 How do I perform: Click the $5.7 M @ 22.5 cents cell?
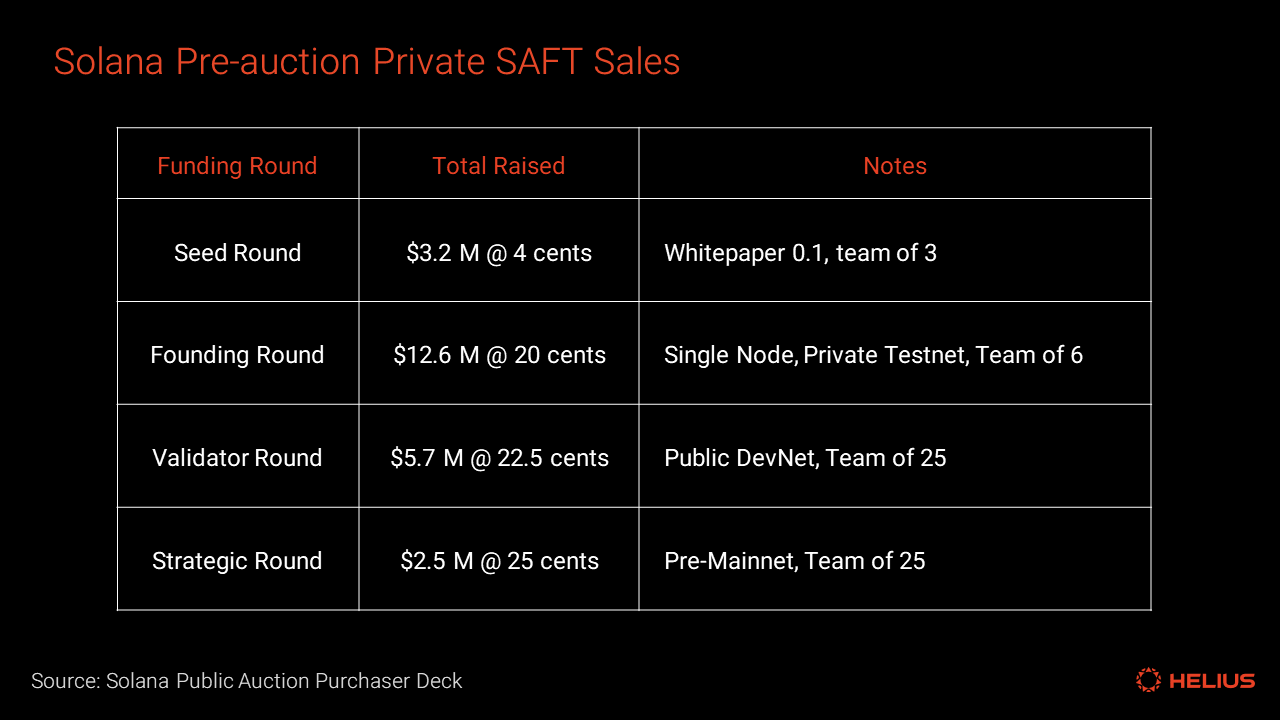pos(498,458)
